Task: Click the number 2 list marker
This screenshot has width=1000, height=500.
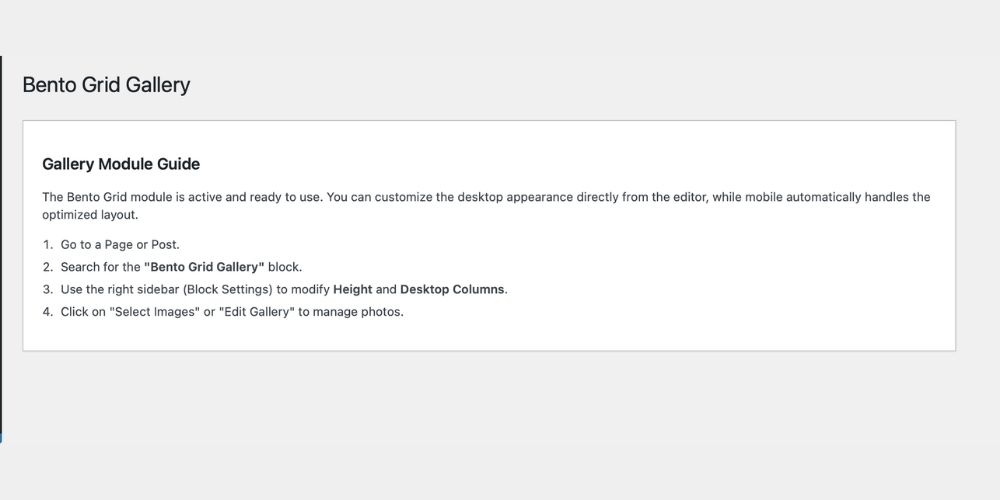Action: pos(47,267)
